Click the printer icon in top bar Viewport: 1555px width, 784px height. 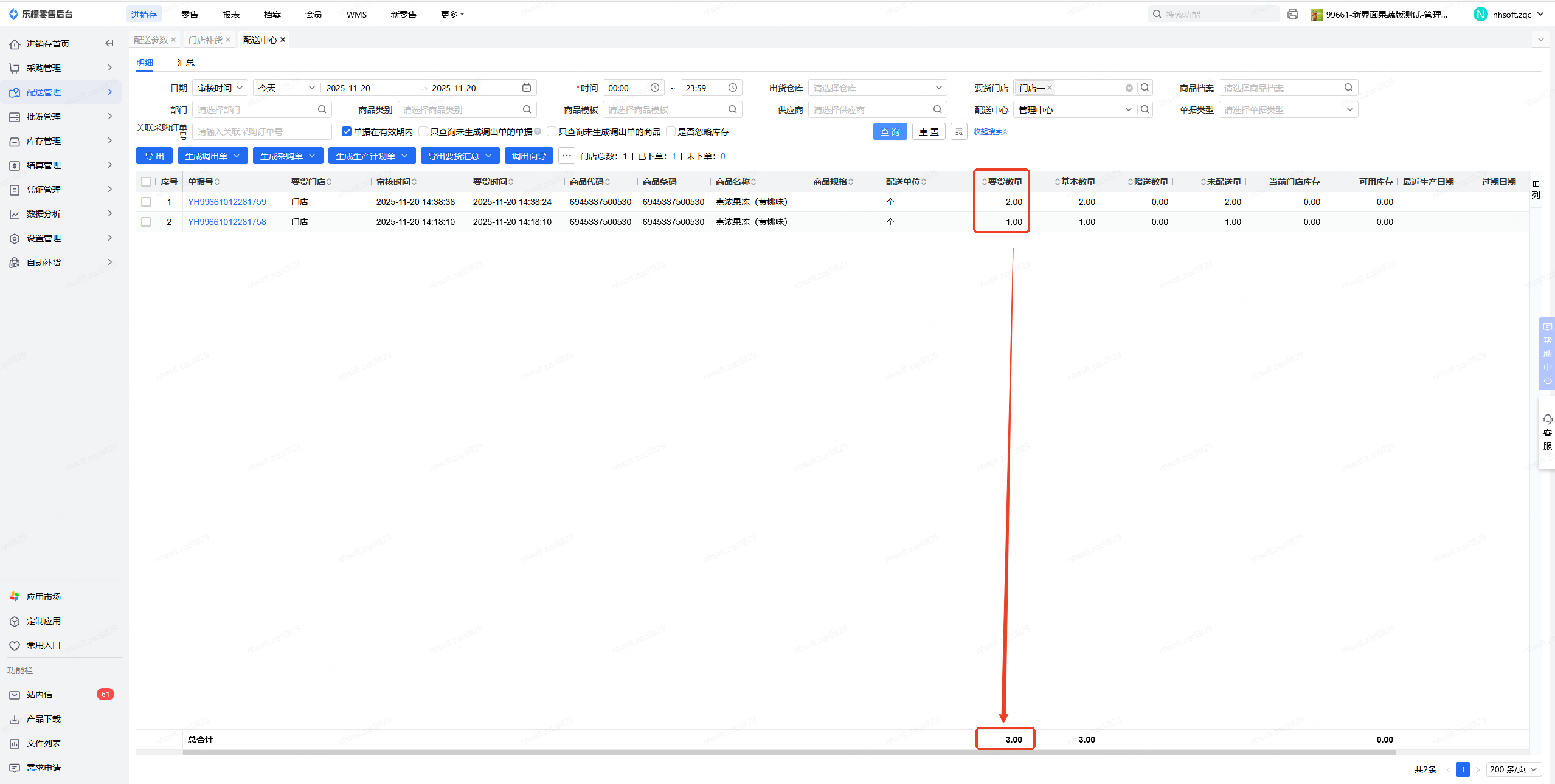[1293, 14]
